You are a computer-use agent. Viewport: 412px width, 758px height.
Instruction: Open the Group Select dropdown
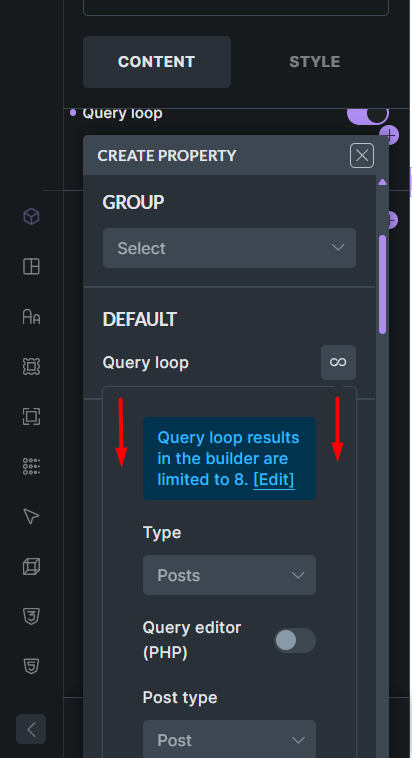pyautogui.click(x=229, y=248)
